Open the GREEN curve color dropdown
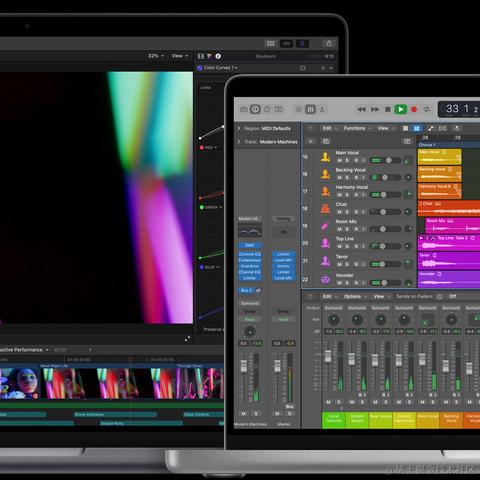Screen dimensions: 480x480 (213, 207)
